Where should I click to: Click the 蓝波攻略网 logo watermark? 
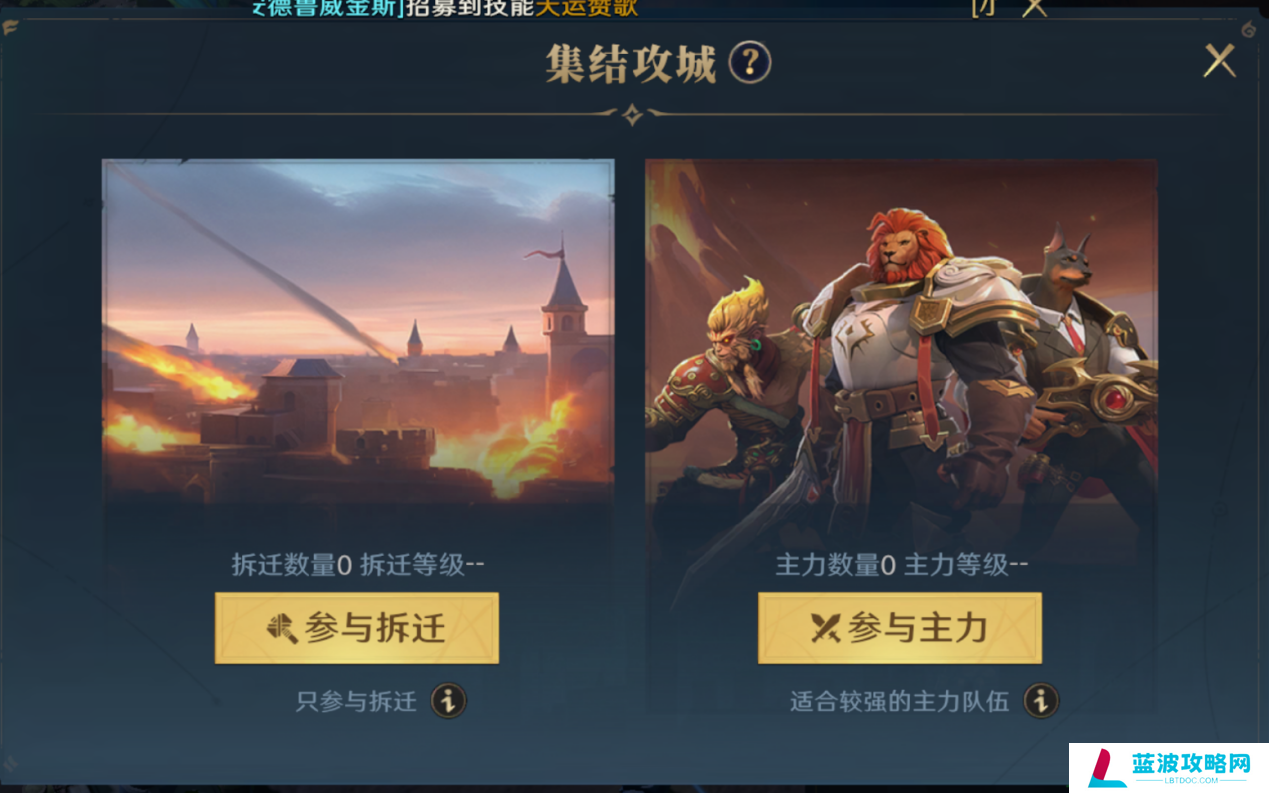pyautogui.click(x=1168, y=767)
